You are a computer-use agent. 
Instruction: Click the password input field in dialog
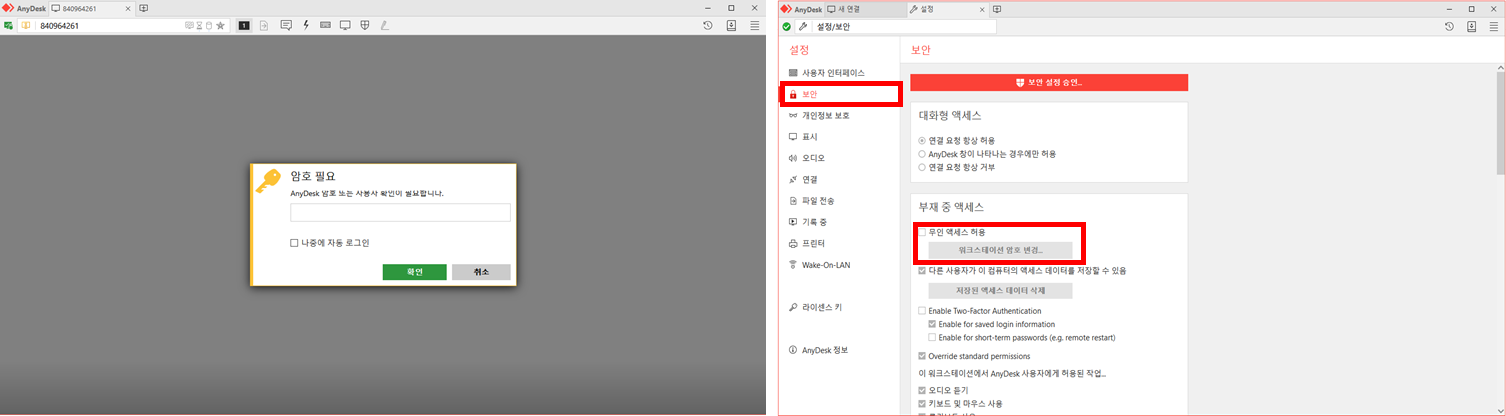coord(400,212)
